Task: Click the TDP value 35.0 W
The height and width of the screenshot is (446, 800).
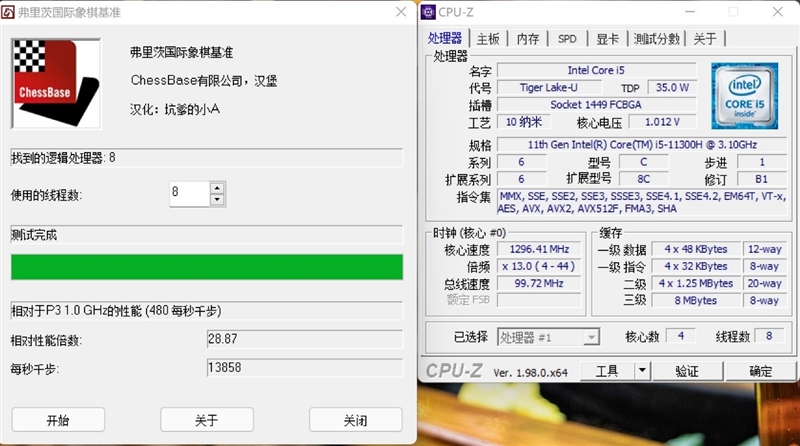Action: (x=672, y=87)
